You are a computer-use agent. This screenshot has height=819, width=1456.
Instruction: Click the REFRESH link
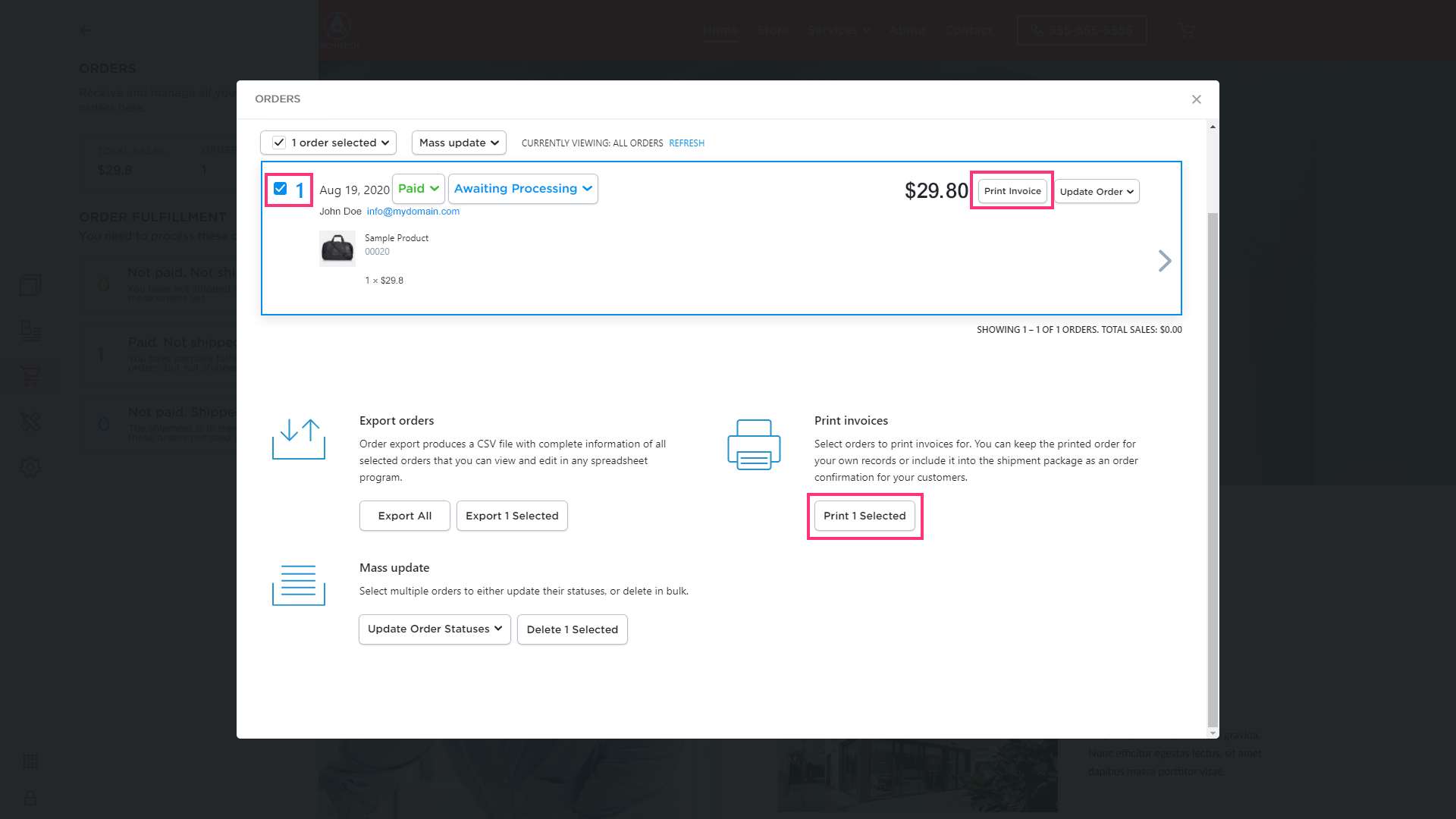coord(686,143)
